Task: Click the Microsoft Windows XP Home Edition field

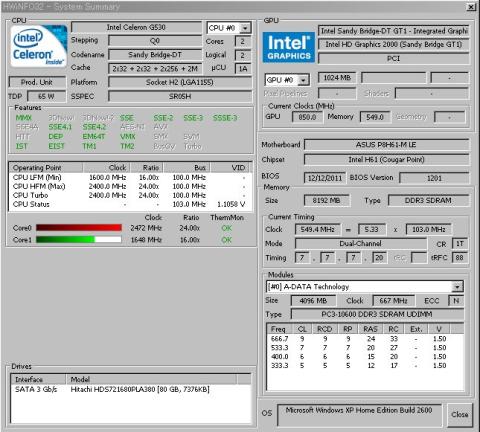Action: click(x=359, y=415)
